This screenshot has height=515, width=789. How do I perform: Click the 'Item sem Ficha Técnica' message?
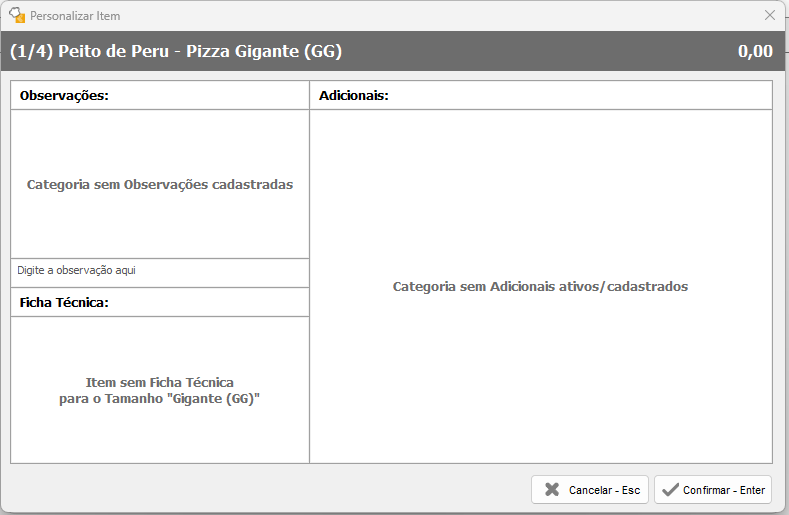(160, 383)
